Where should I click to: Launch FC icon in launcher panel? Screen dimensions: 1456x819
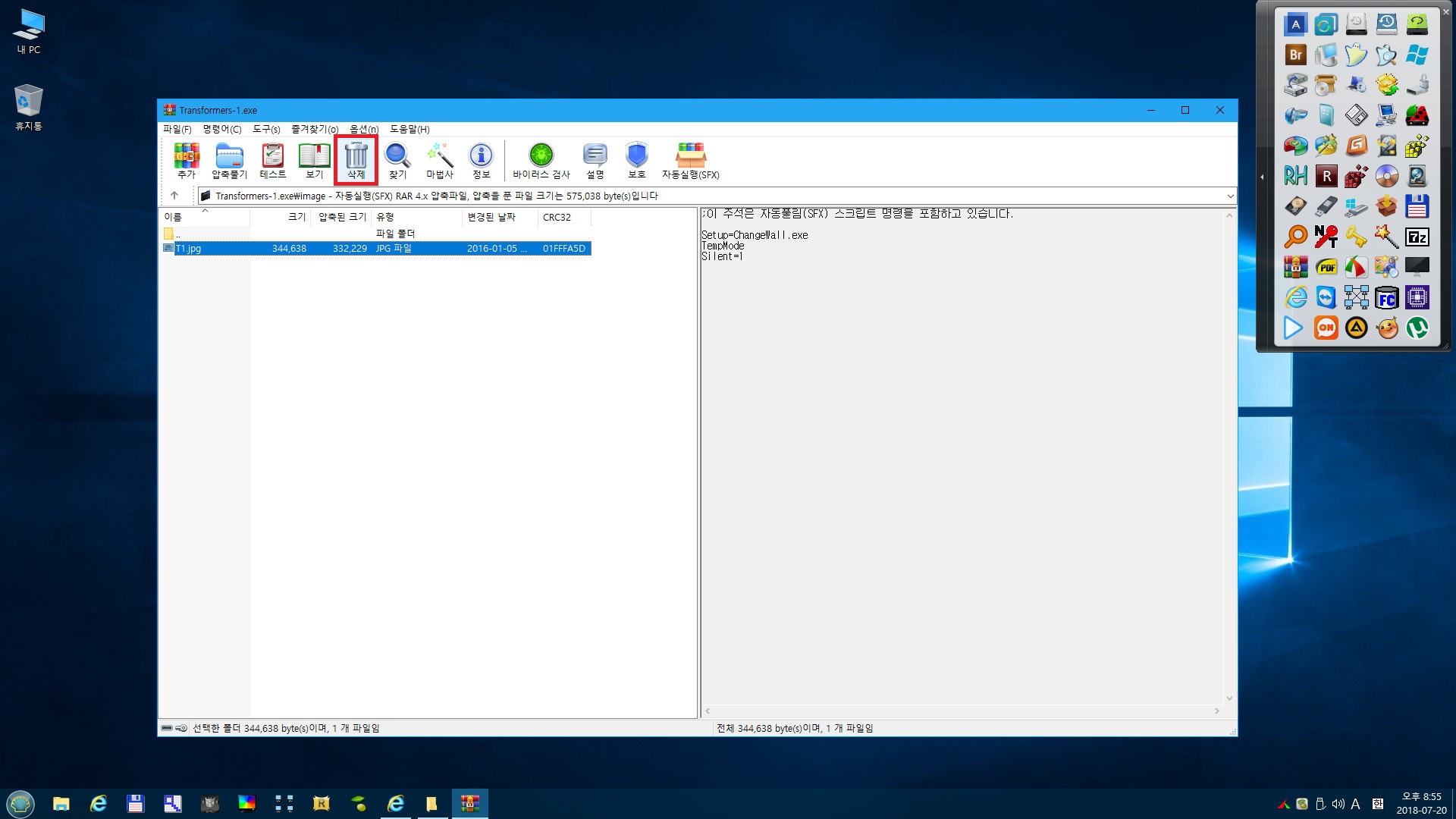pyautogui.click(x=1386, y=297)
